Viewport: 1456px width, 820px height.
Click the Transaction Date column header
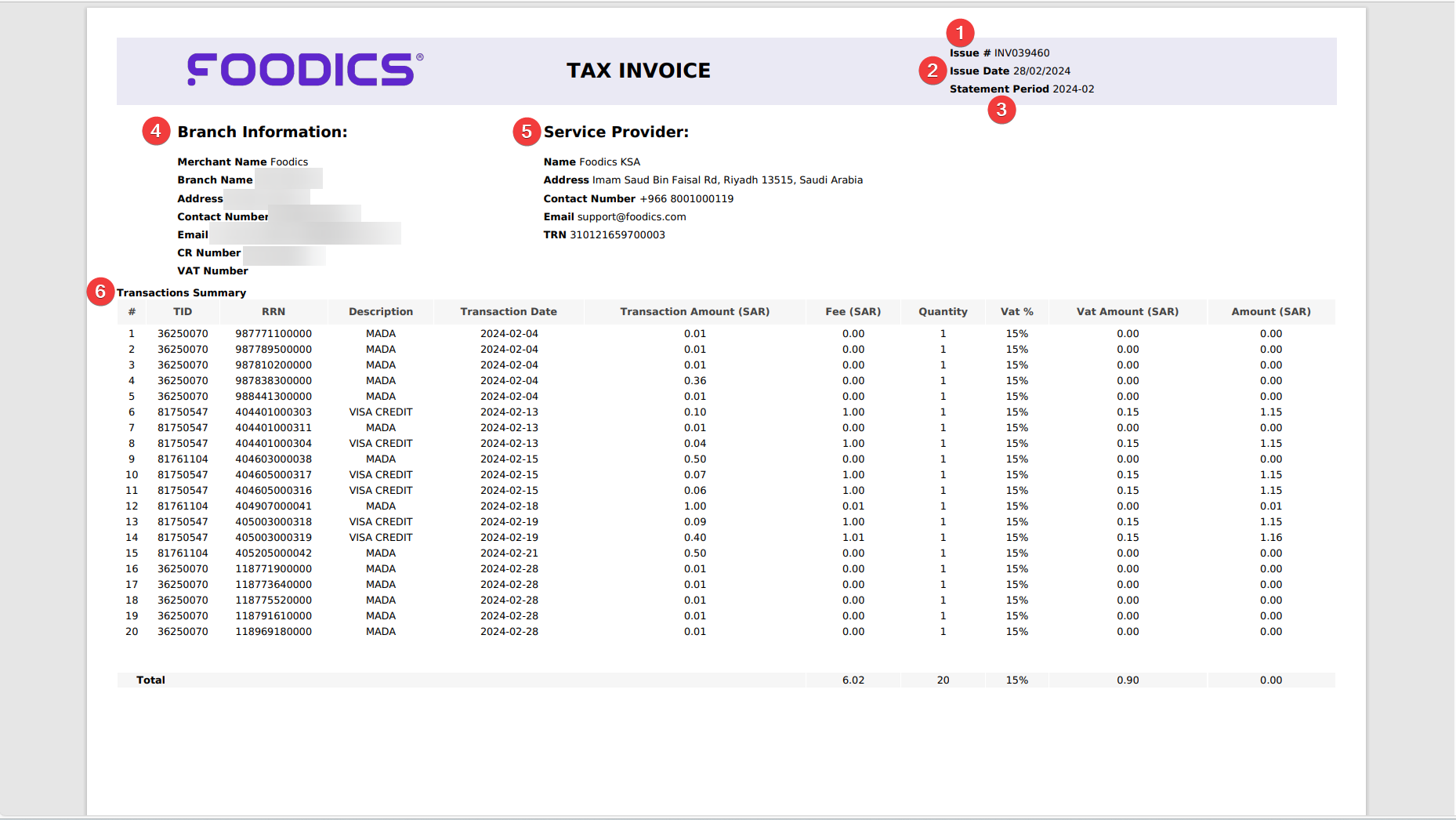click(509, 312)
